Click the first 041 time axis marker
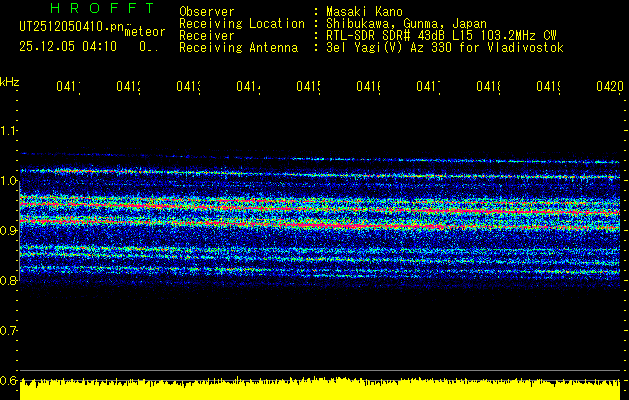629x400 pixels. 68,87
